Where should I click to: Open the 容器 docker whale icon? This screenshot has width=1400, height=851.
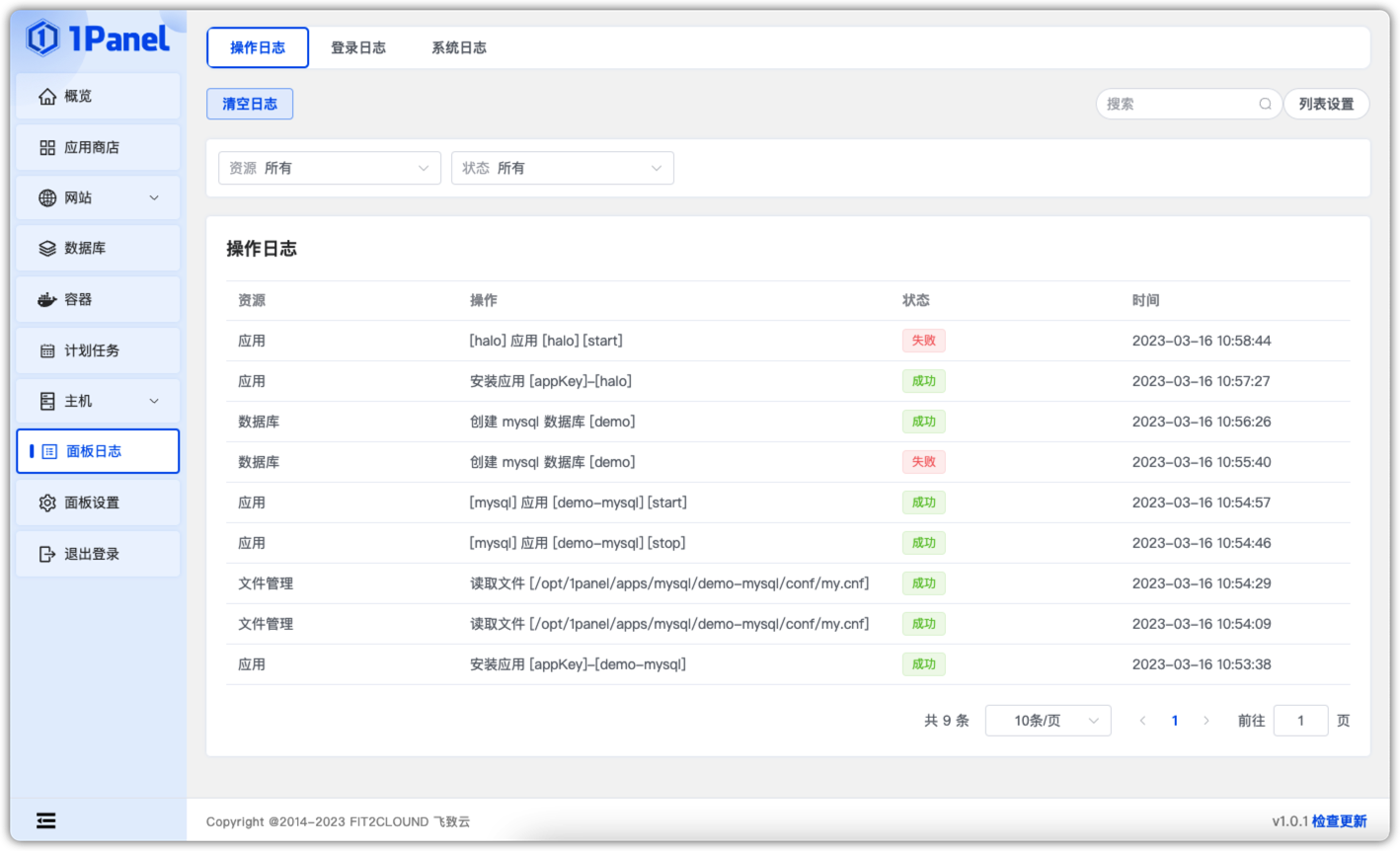(x=47, y=299)
